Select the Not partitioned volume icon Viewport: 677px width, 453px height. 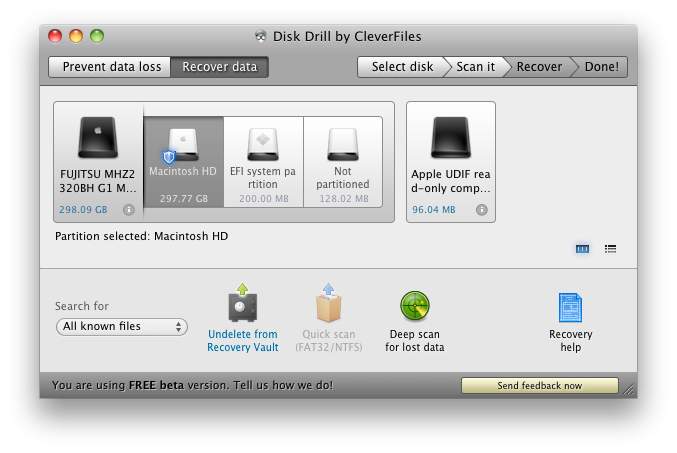[x=342, y=144]
